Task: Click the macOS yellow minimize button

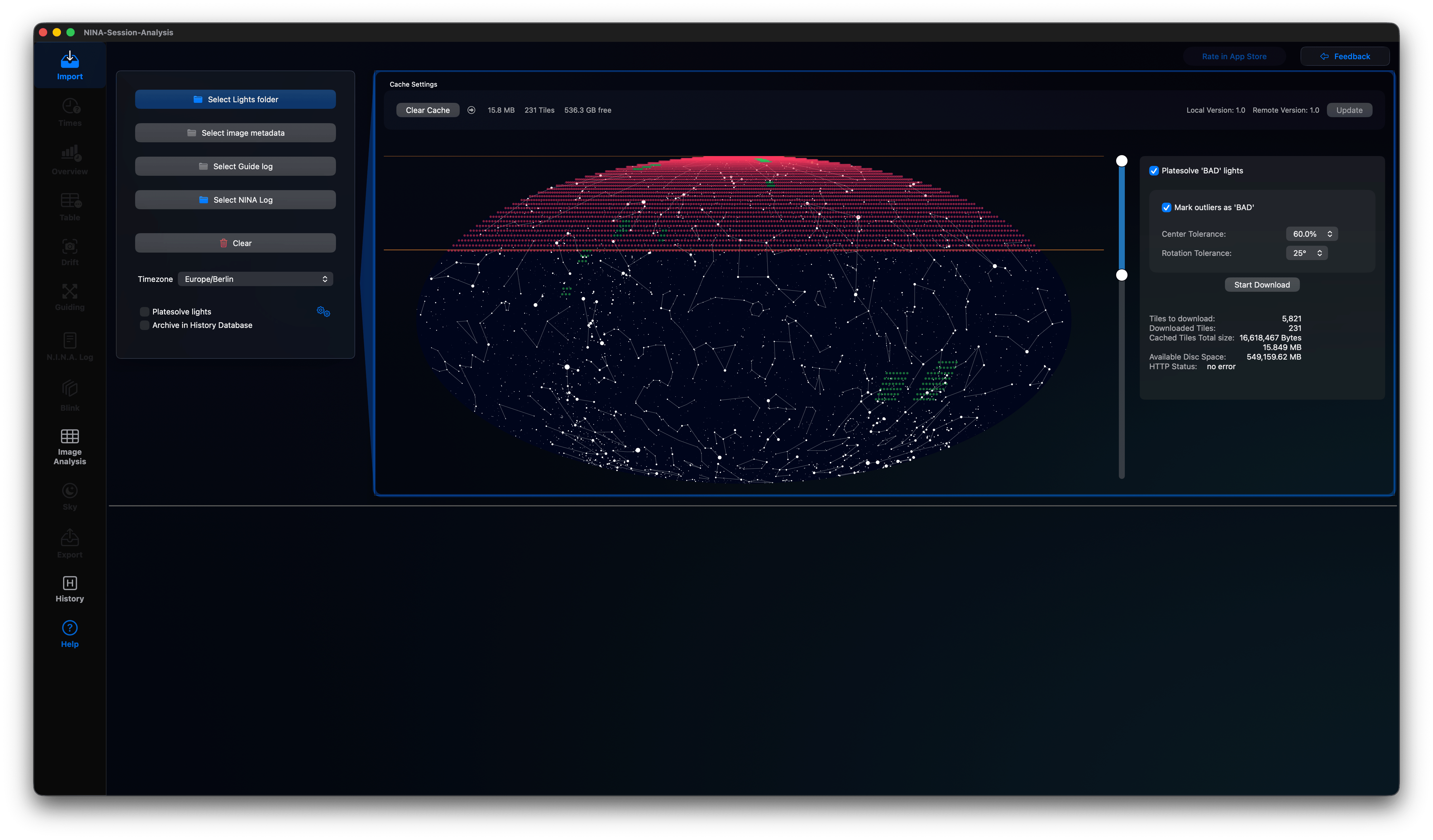Action: (57, 32)
